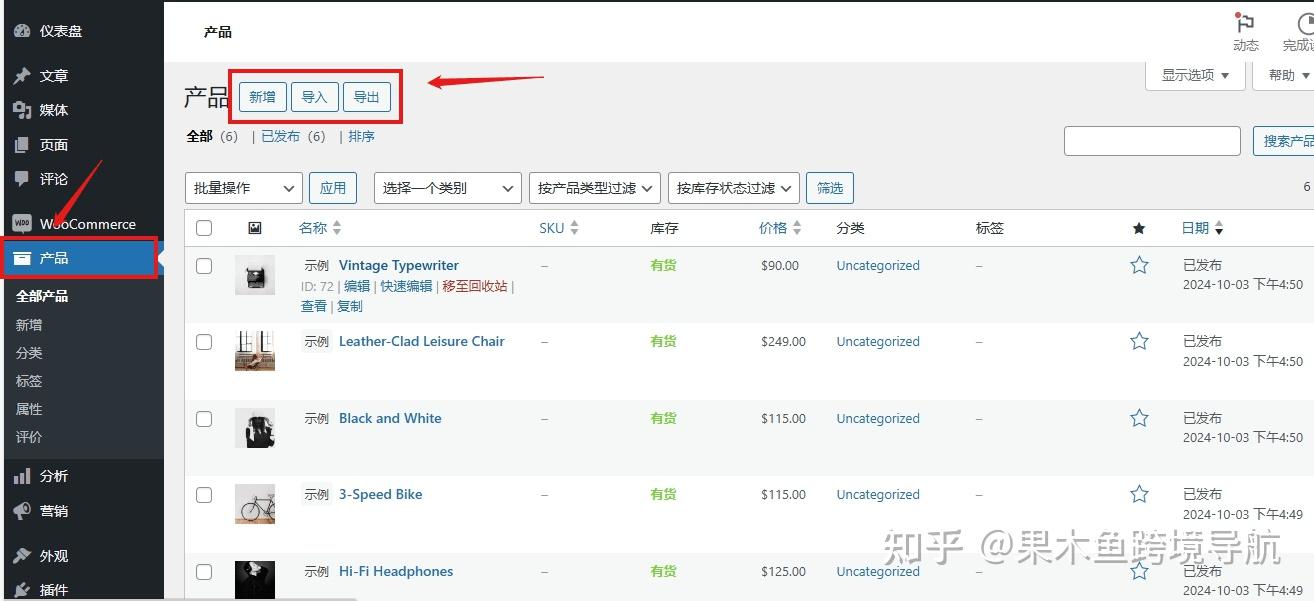The height and width of the screenshot is (601, 1314).
Task: Open the 分析 analytics icon
Action: tap(22, 476)
